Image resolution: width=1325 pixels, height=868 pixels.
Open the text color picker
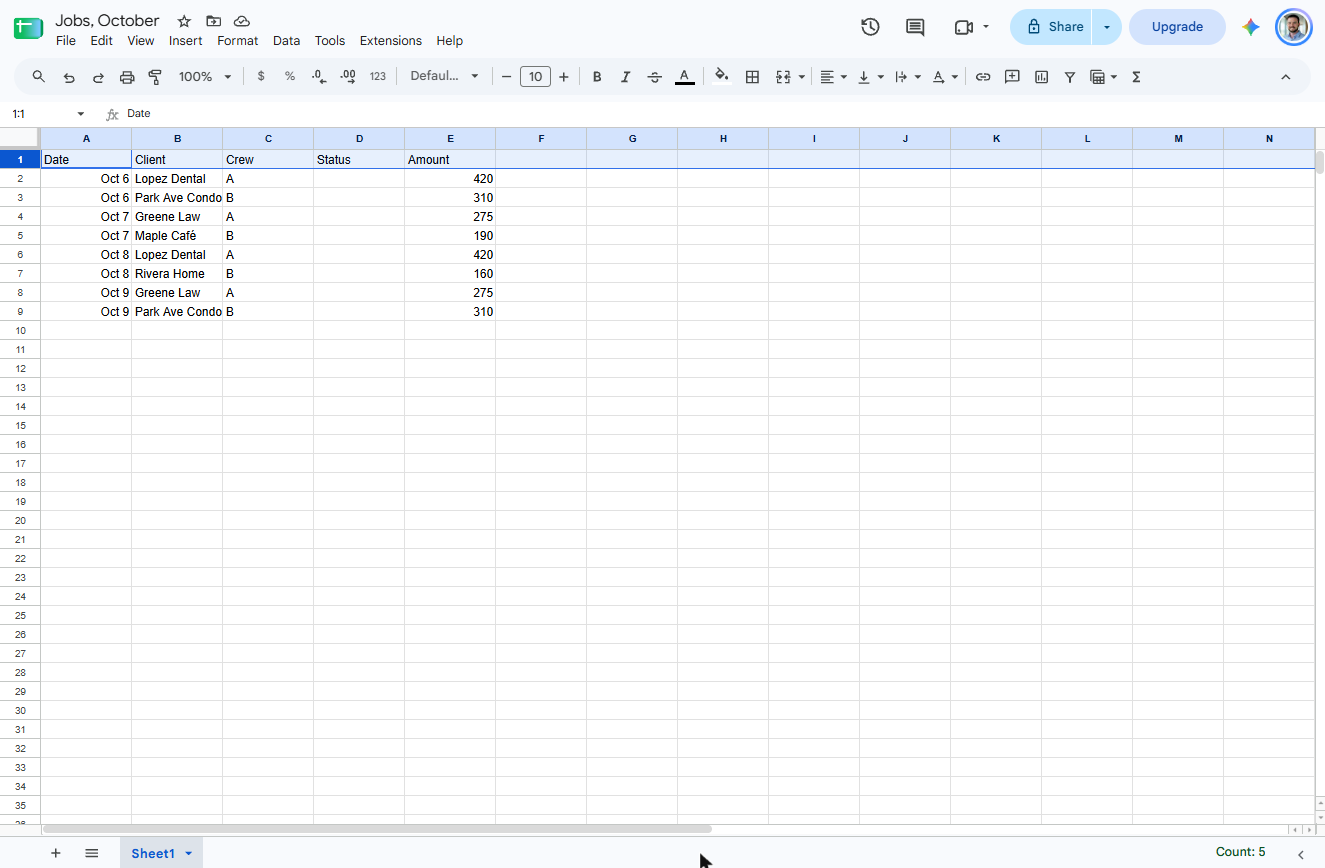pos(684,77)
